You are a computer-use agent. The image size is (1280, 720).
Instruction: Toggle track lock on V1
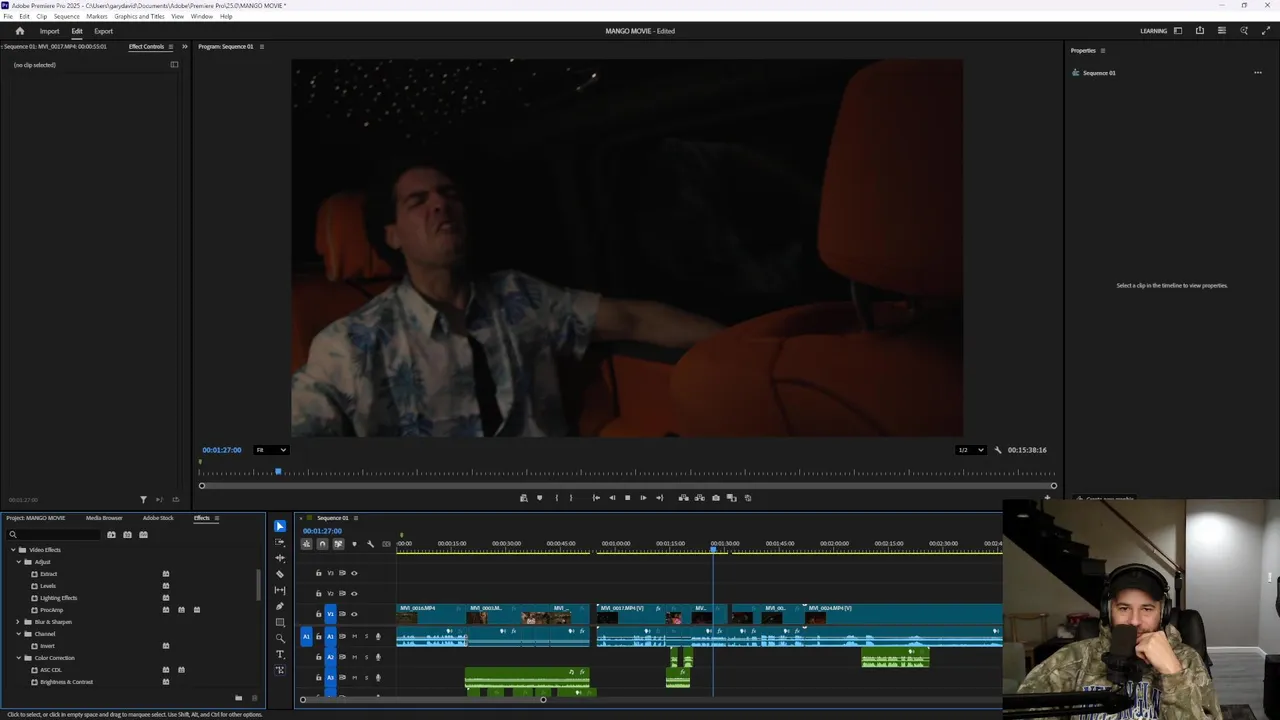[x=319, y=614]
